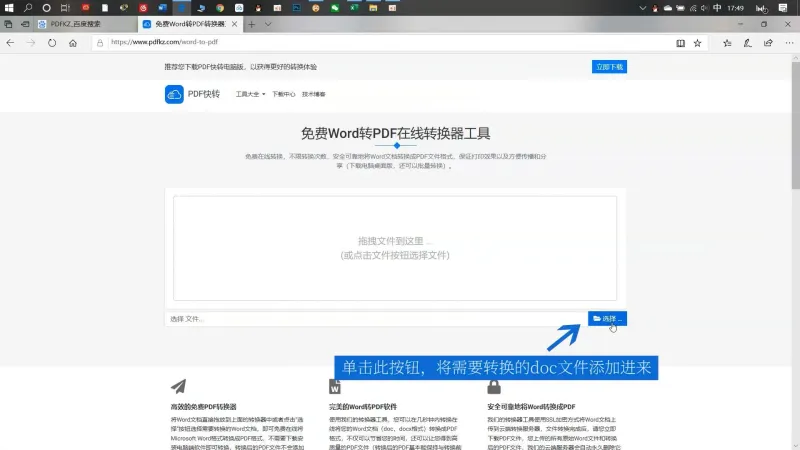Open the volume tray icon
Viewport: 800px width, 450px height.
coord(705,8)
